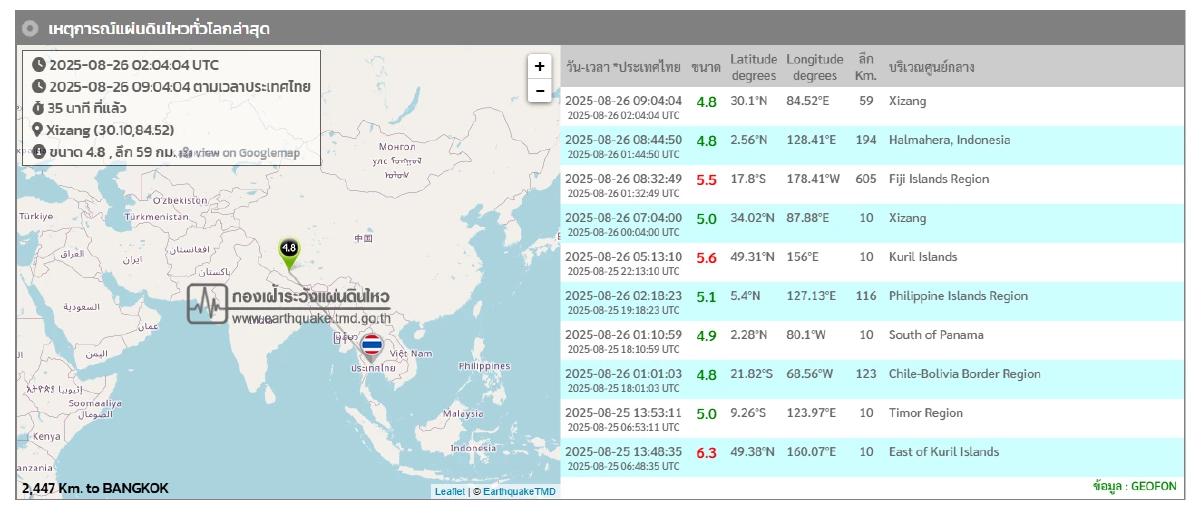Click the ลึก Km. column header
Image resolution: width=1200 pixels, height=514 pixels.
tap(866, 67)
